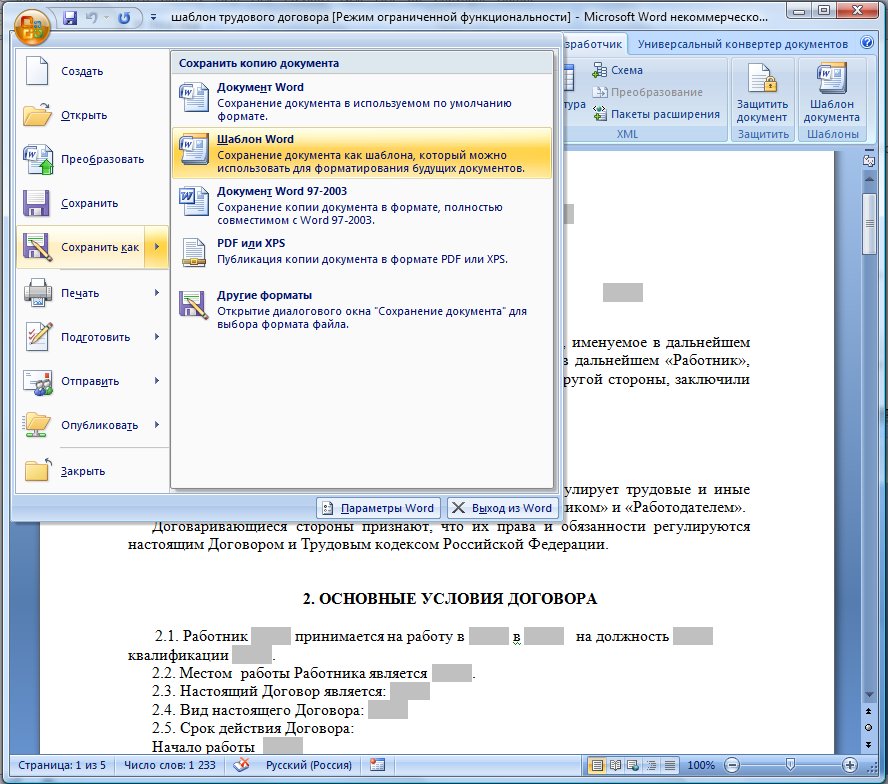Click the macro recording status bar icon
888x784 pixels.
pos(377,765)
